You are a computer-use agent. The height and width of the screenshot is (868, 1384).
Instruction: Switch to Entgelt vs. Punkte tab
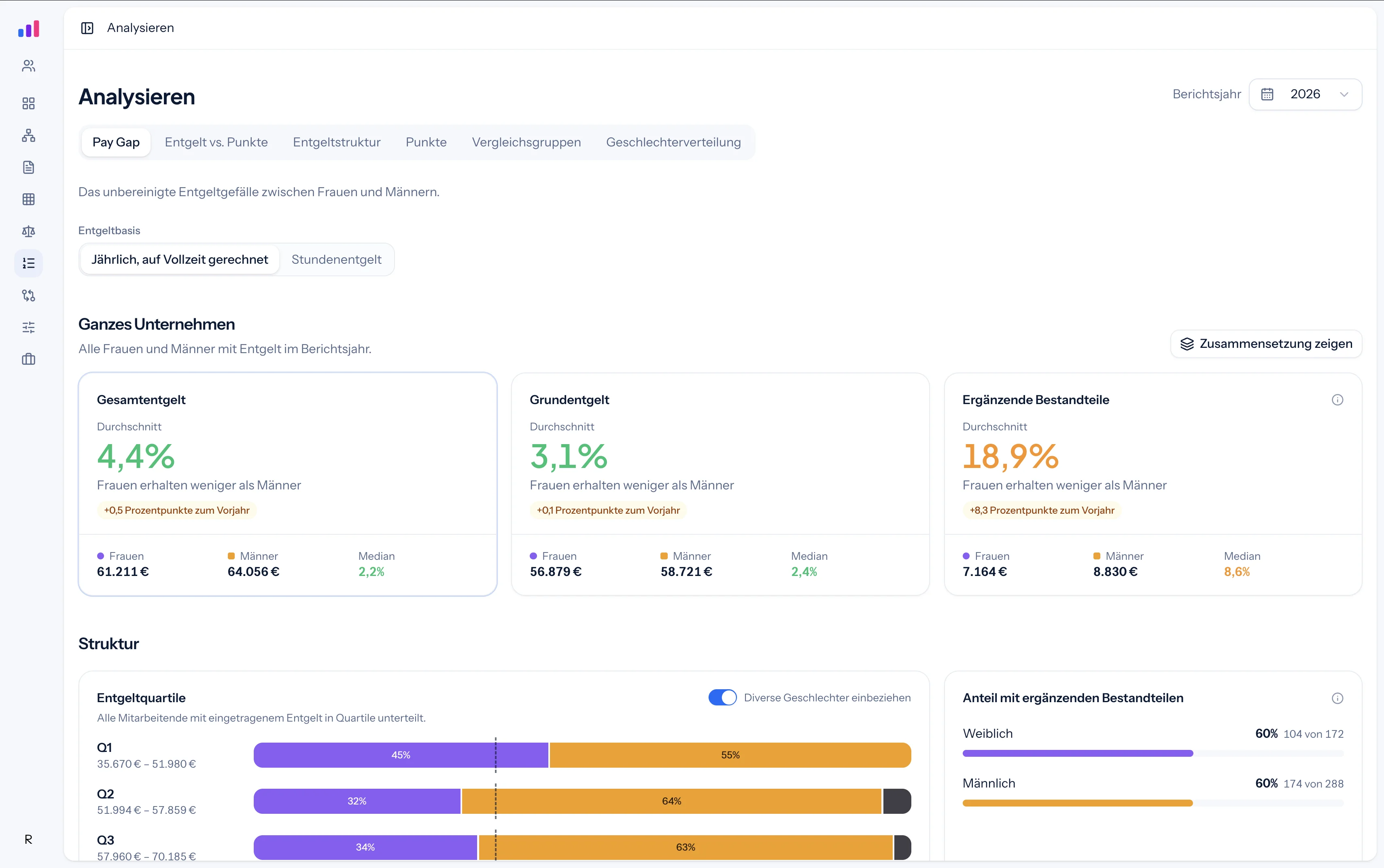tap(217, 142)
